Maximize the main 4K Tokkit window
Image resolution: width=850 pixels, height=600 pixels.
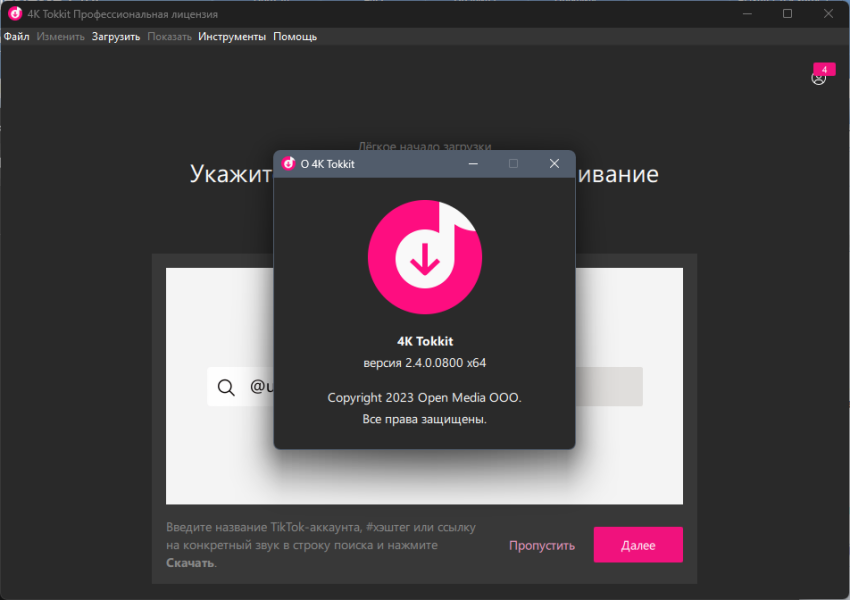pyautogui.click(x=788, y=14)
